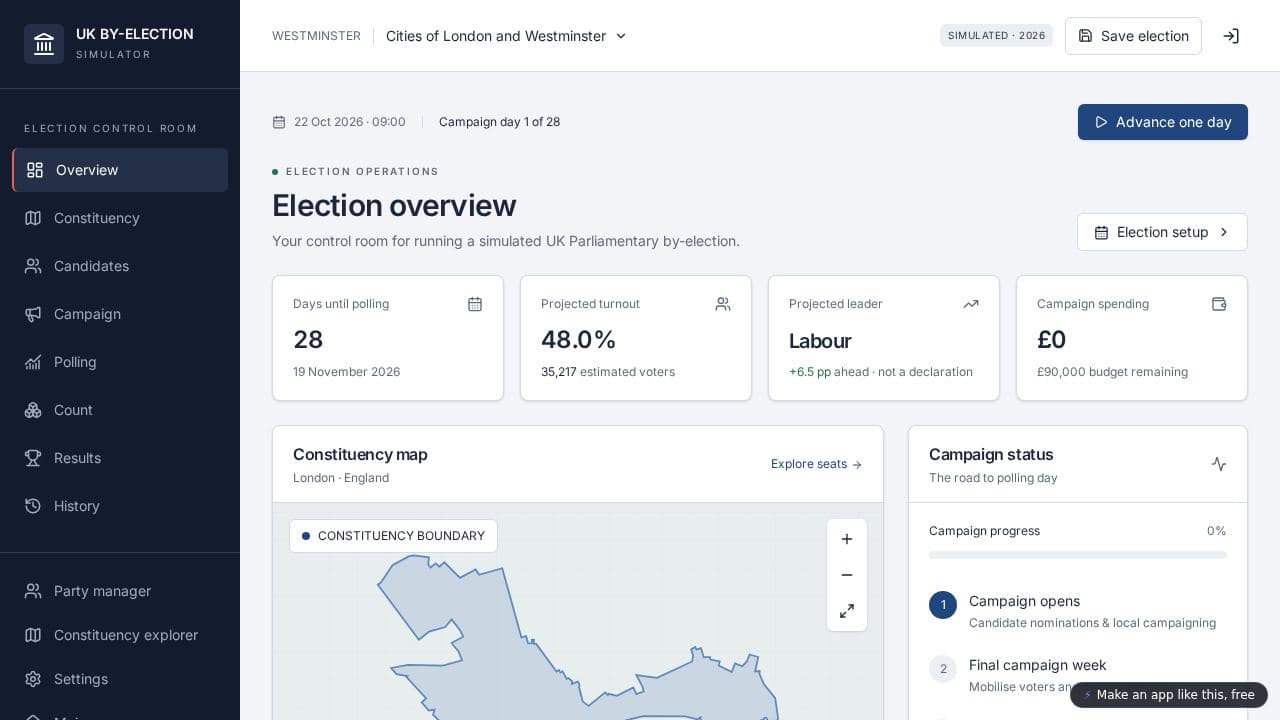Open Constituency explorer in sidebar
The height and width of the screenshot is (720, 1280).
click(120, 635)
